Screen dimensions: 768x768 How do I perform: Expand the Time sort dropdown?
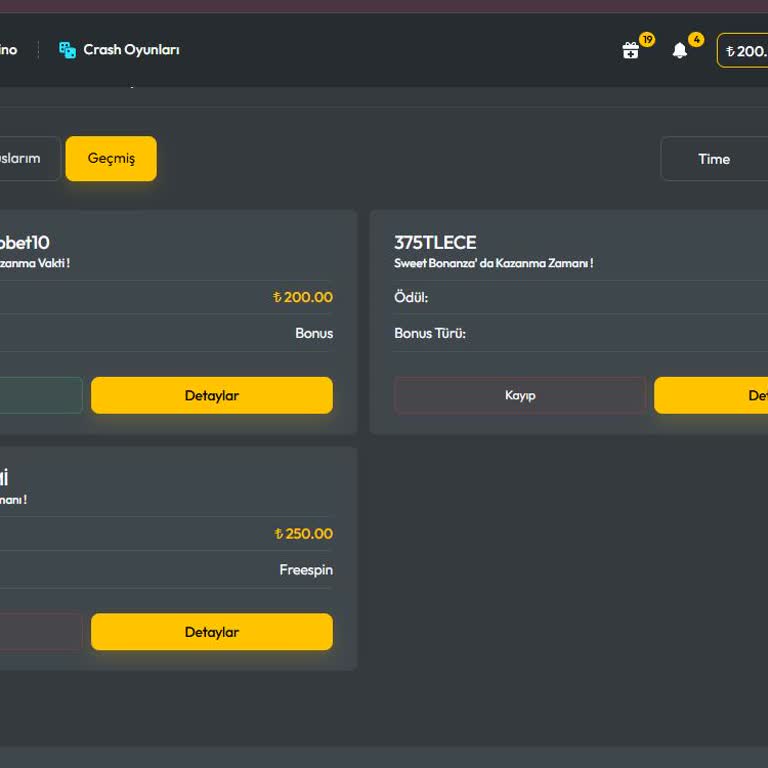(713, 159)
